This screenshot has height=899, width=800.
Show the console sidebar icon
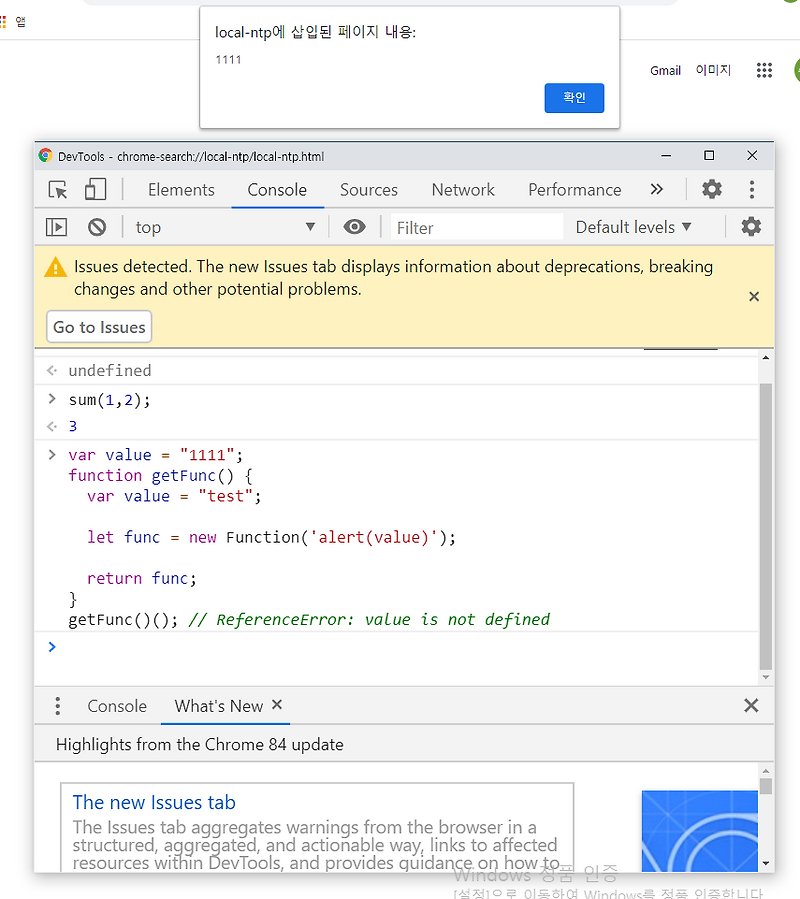point(56,227)
